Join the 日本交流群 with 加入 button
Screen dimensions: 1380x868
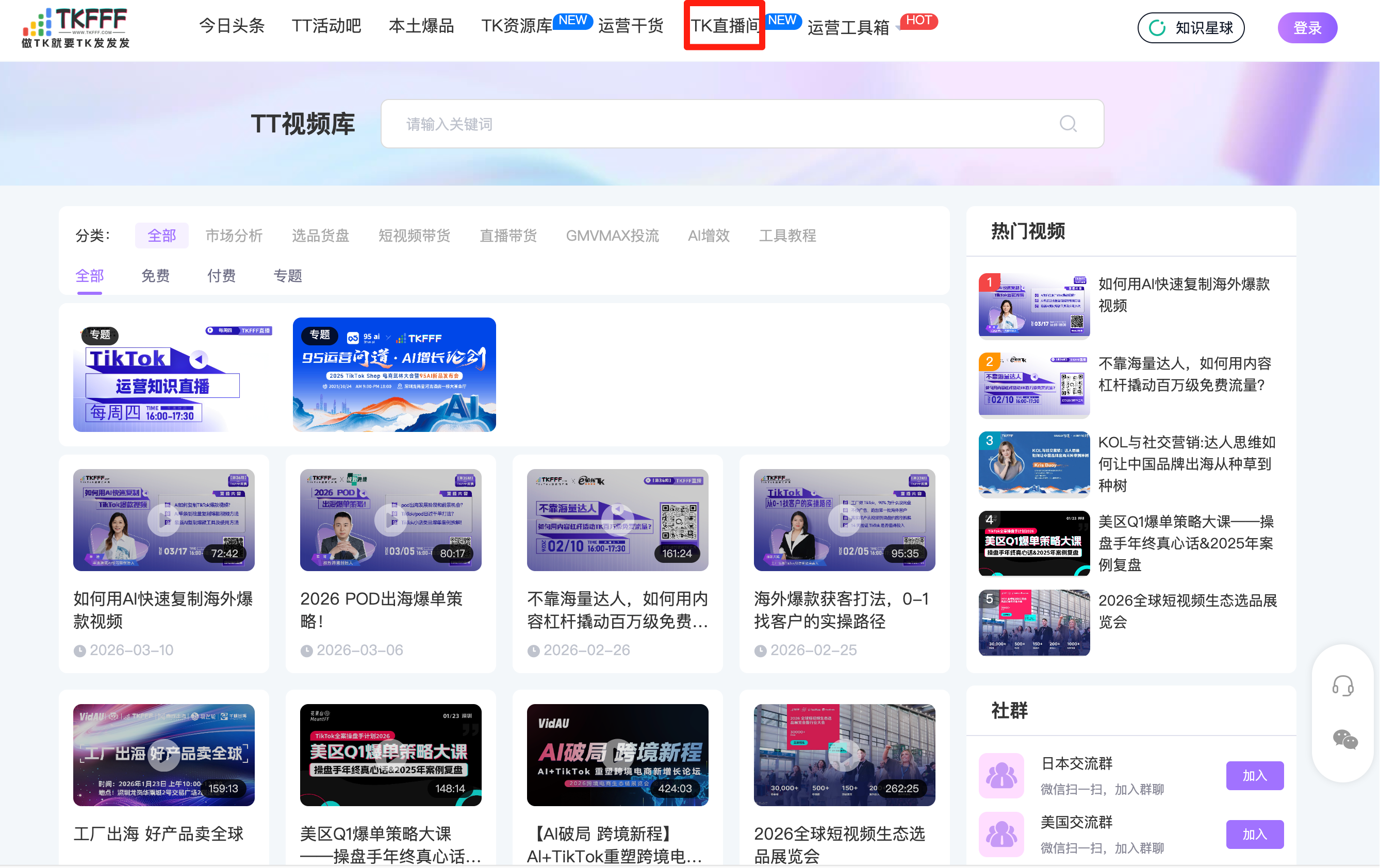[1255, 775]
